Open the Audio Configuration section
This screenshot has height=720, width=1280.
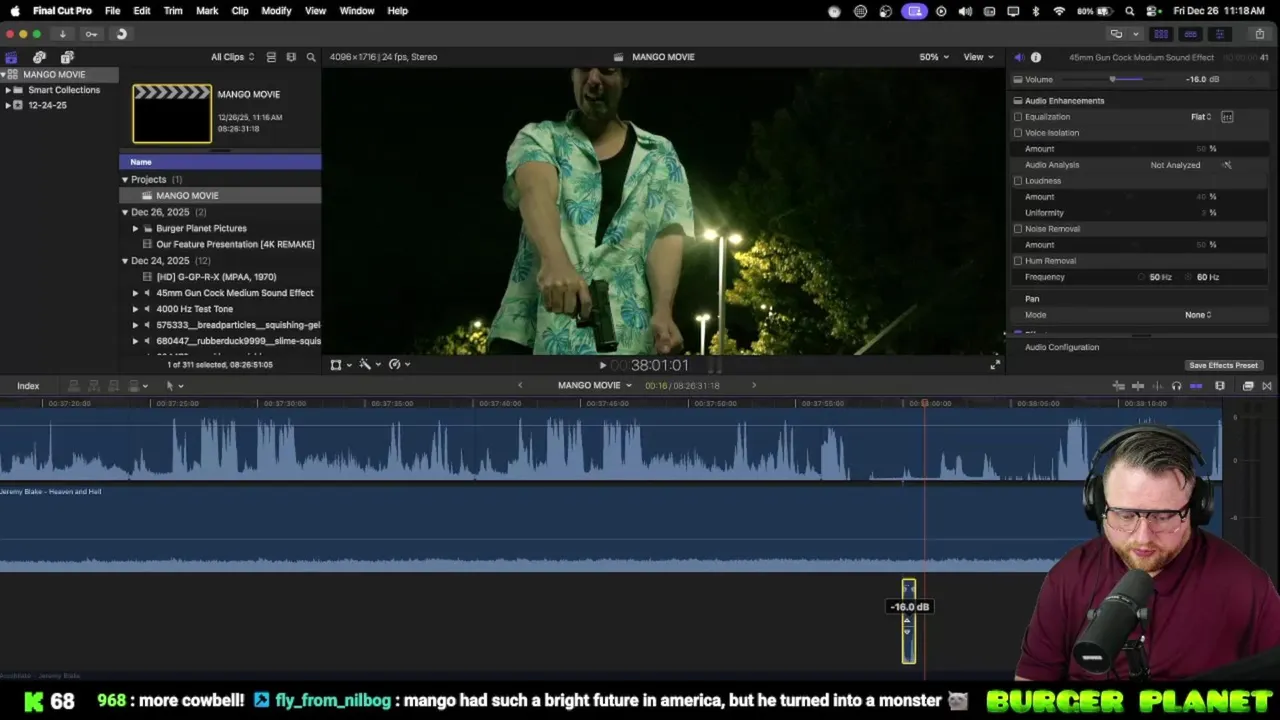click(1062, 347)
